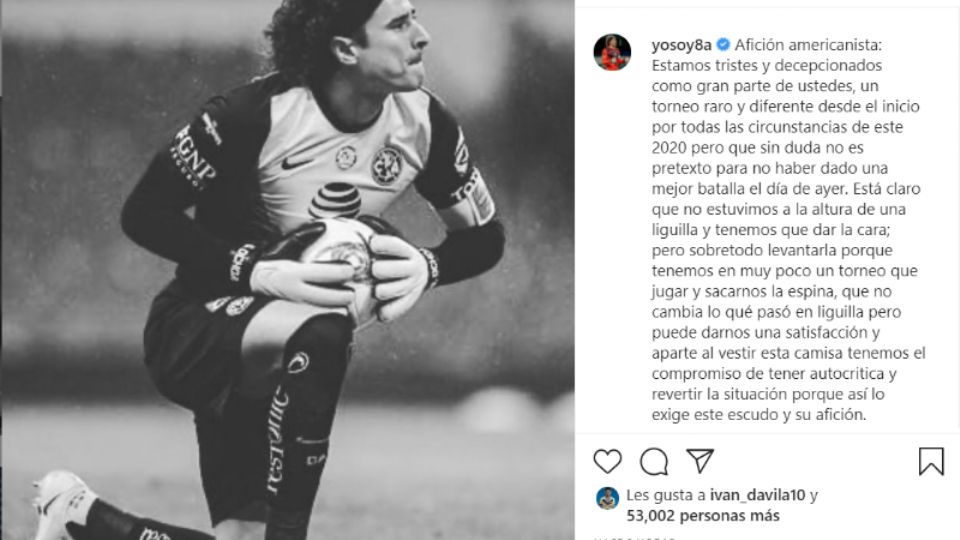Click the caption heading "Afición americanista:"
960x540 pixels.
tap(809, 45)
